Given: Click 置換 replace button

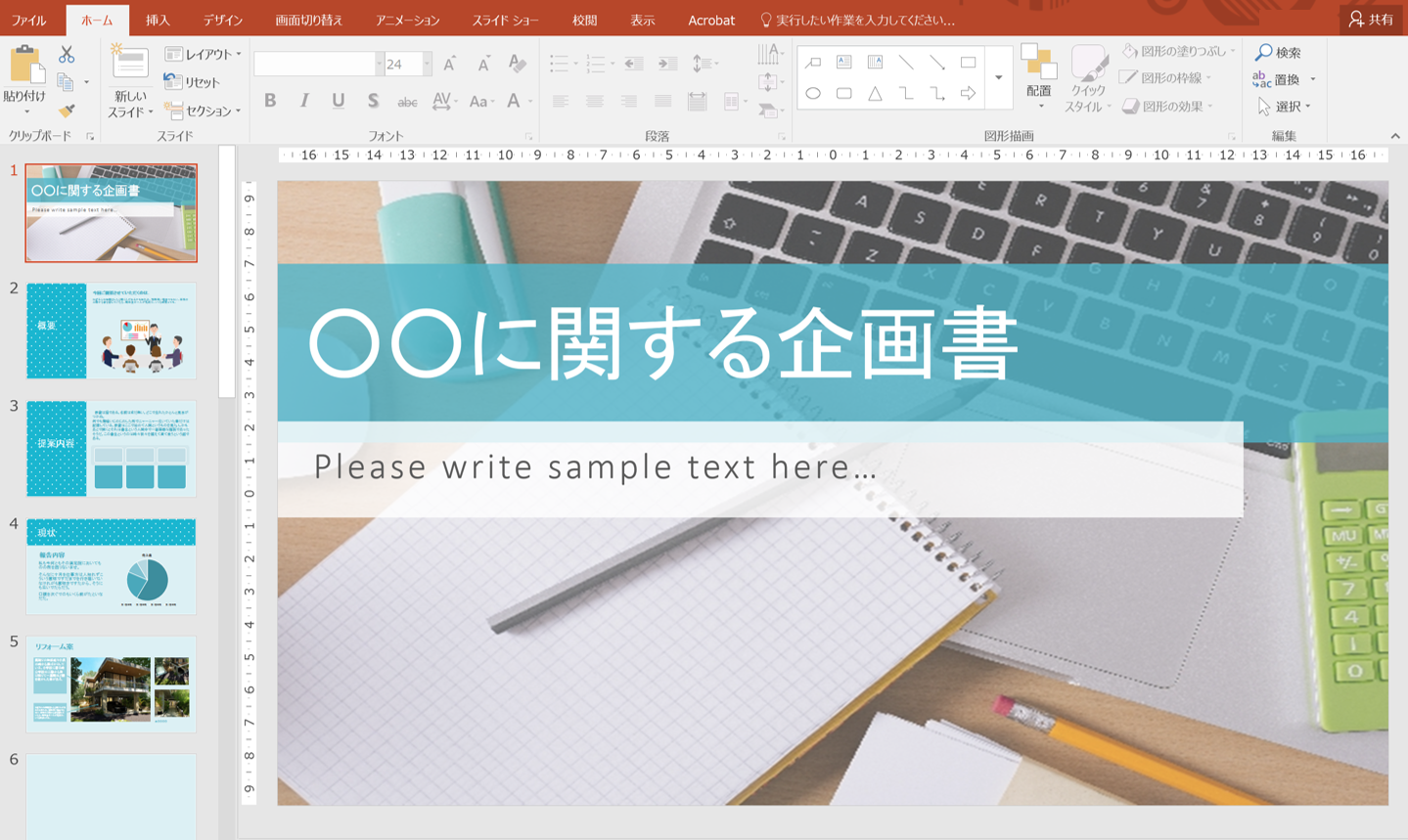Looking at the screenshot, I should 1285,79.
